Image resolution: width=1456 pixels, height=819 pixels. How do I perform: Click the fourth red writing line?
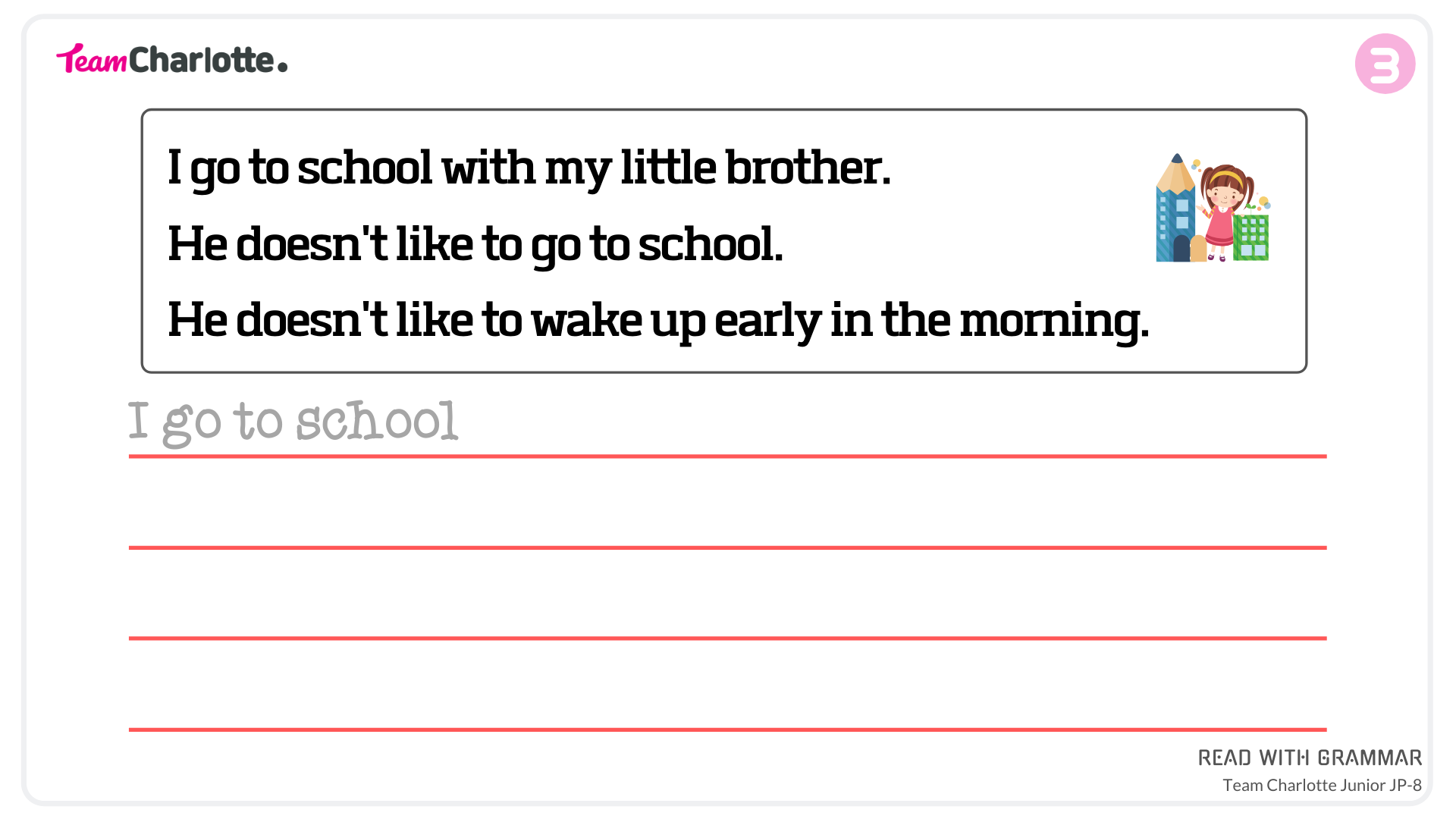727,730
